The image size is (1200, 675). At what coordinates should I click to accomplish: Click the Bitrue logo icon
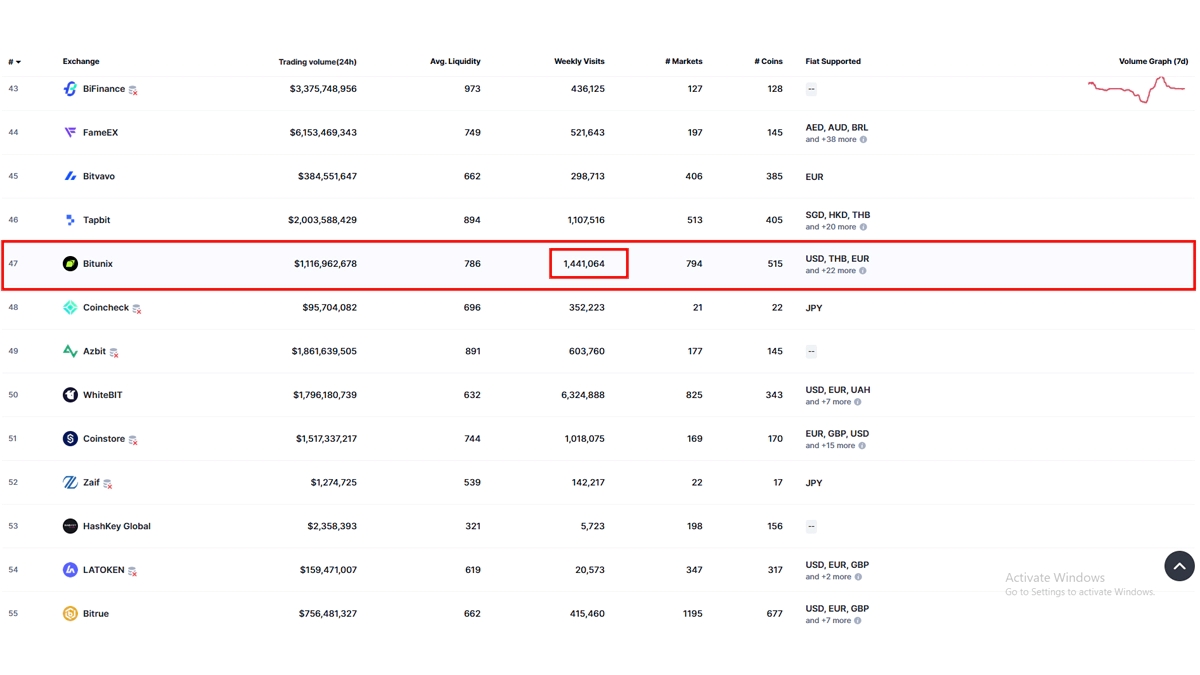pos(70,614)
